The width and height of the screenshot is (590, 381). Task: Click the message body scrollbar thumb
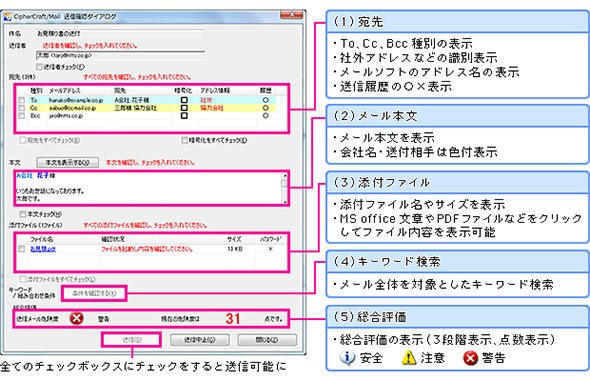[284, 183]
